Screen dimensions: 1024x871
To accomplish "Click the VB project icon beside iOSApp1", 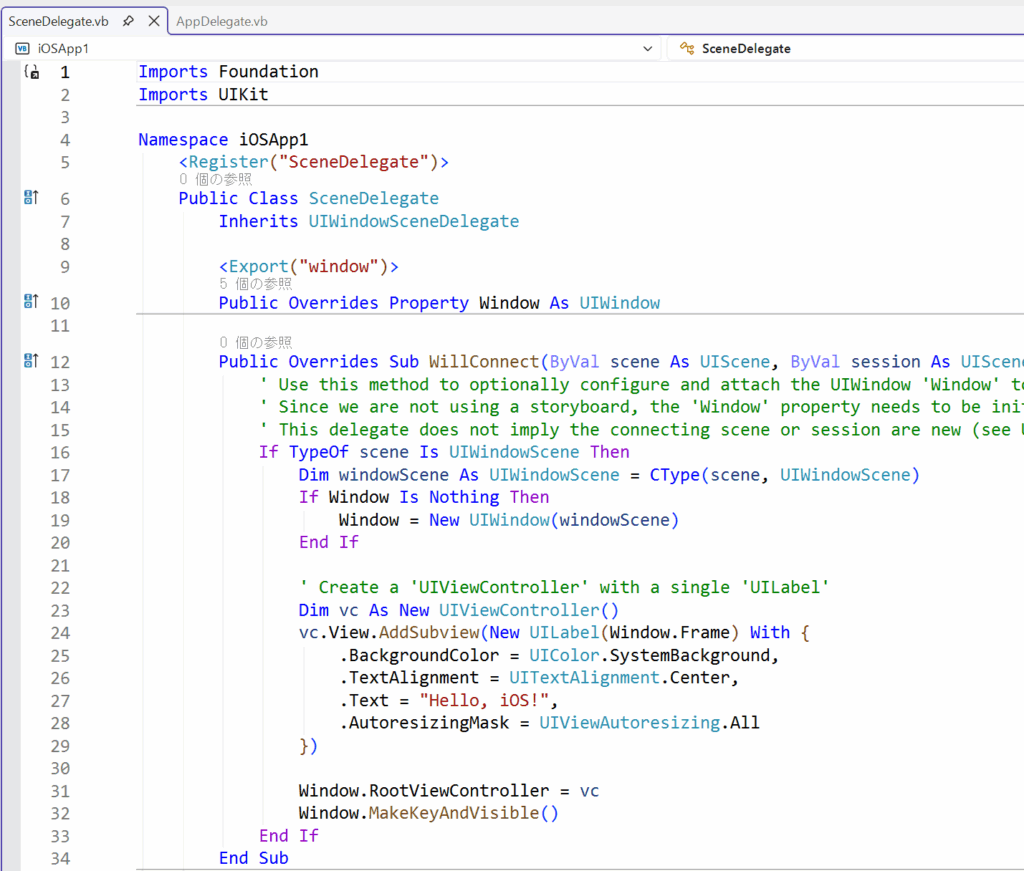I will (22, 48).
